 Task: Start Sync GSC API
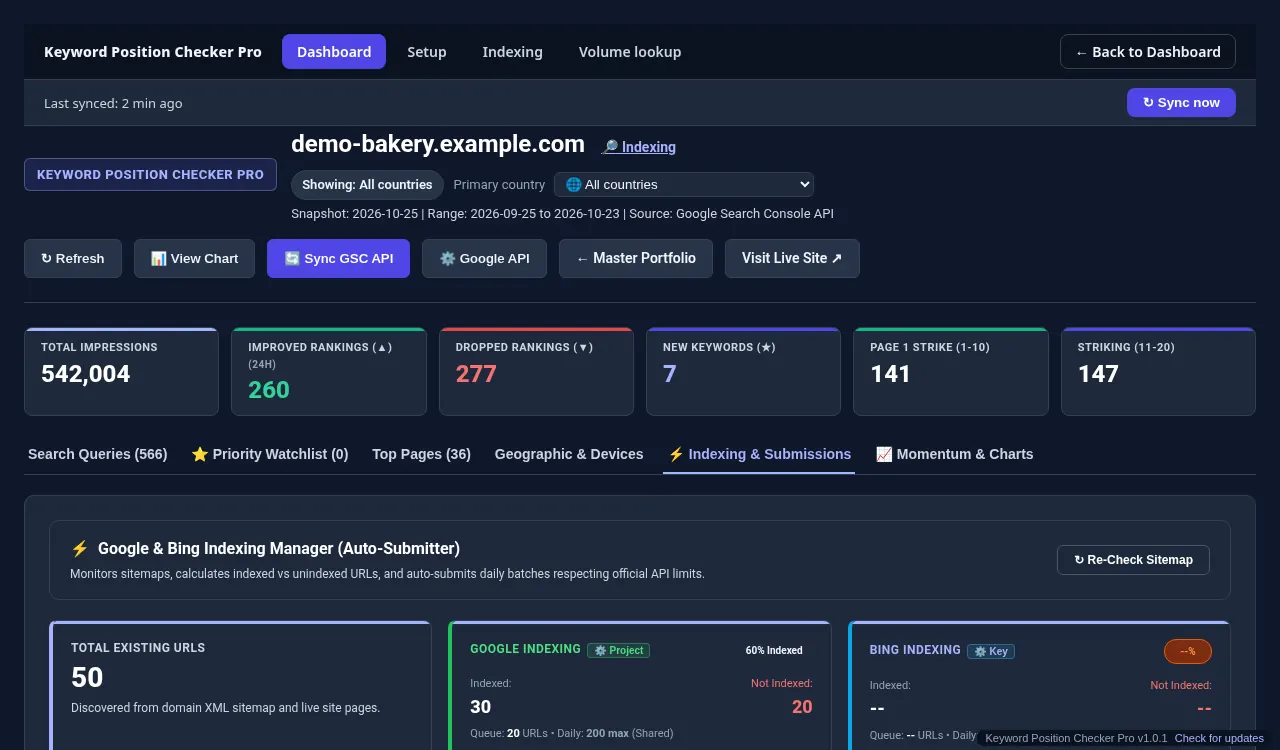338,258
